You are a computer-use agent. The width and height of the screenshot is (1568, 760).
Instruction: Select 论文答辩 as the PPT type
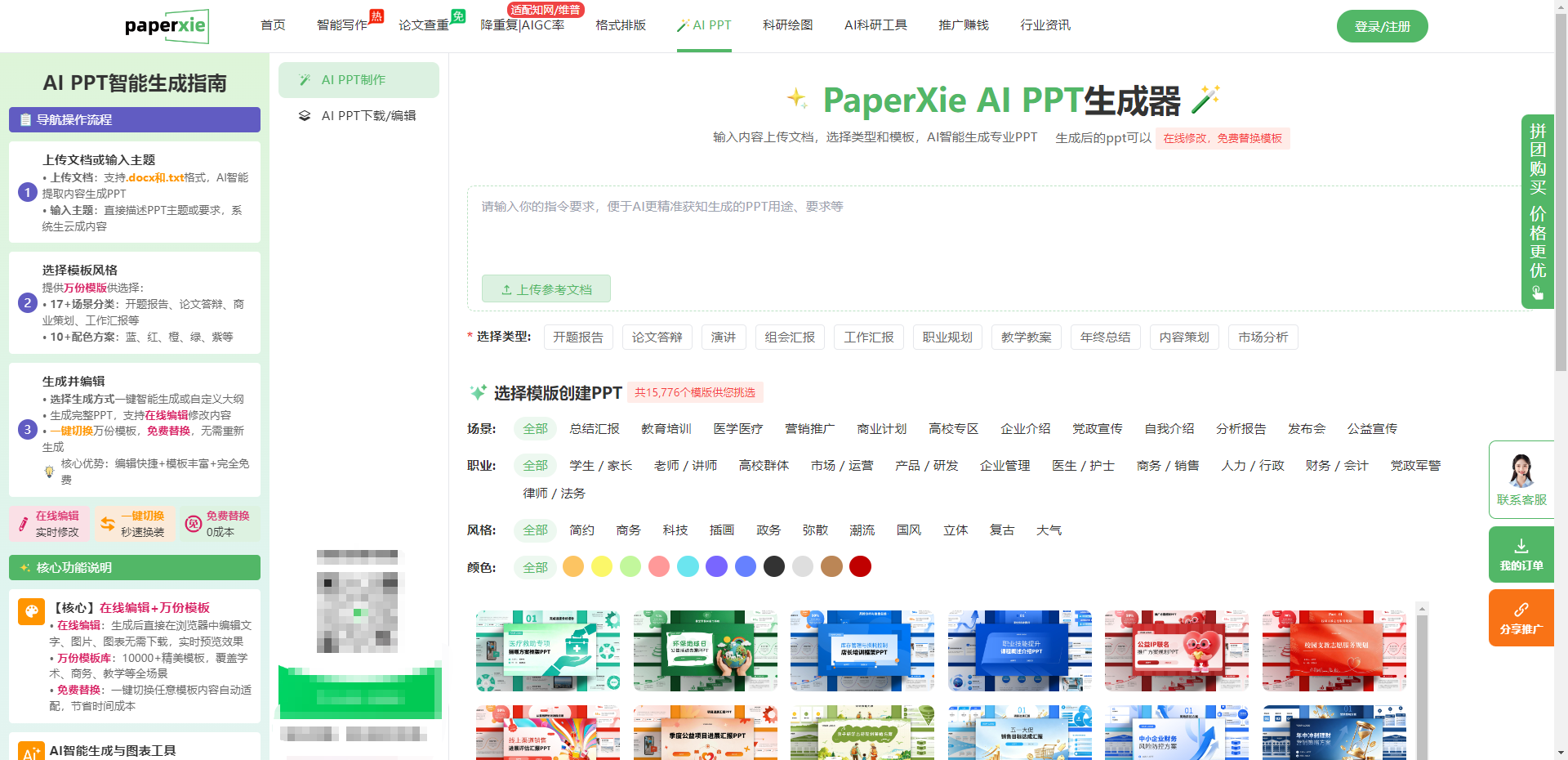657,338
